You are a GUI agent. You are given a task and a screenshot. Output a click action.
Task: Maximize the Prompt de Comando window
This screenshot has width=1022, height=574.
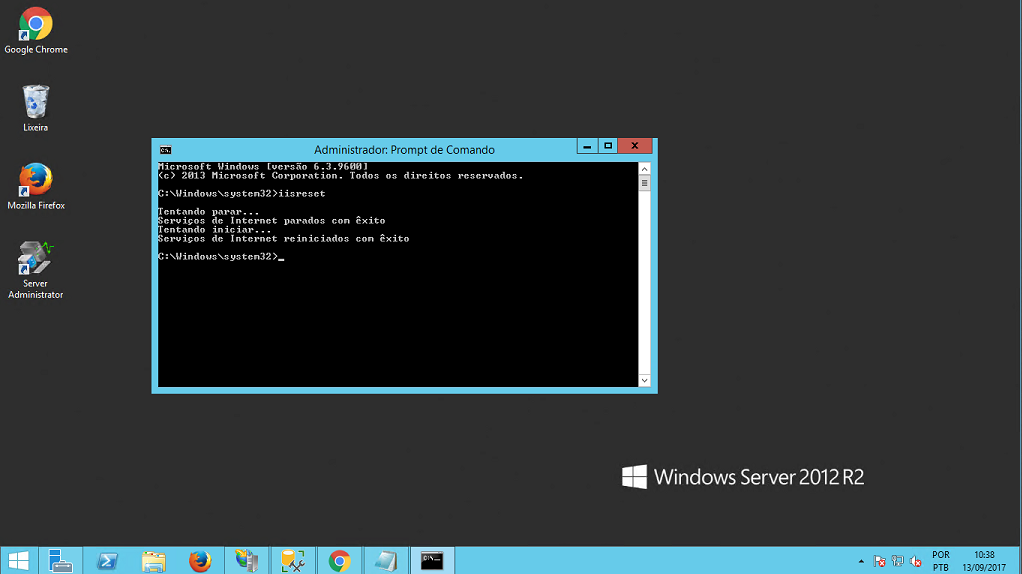[x=608, y=146]
